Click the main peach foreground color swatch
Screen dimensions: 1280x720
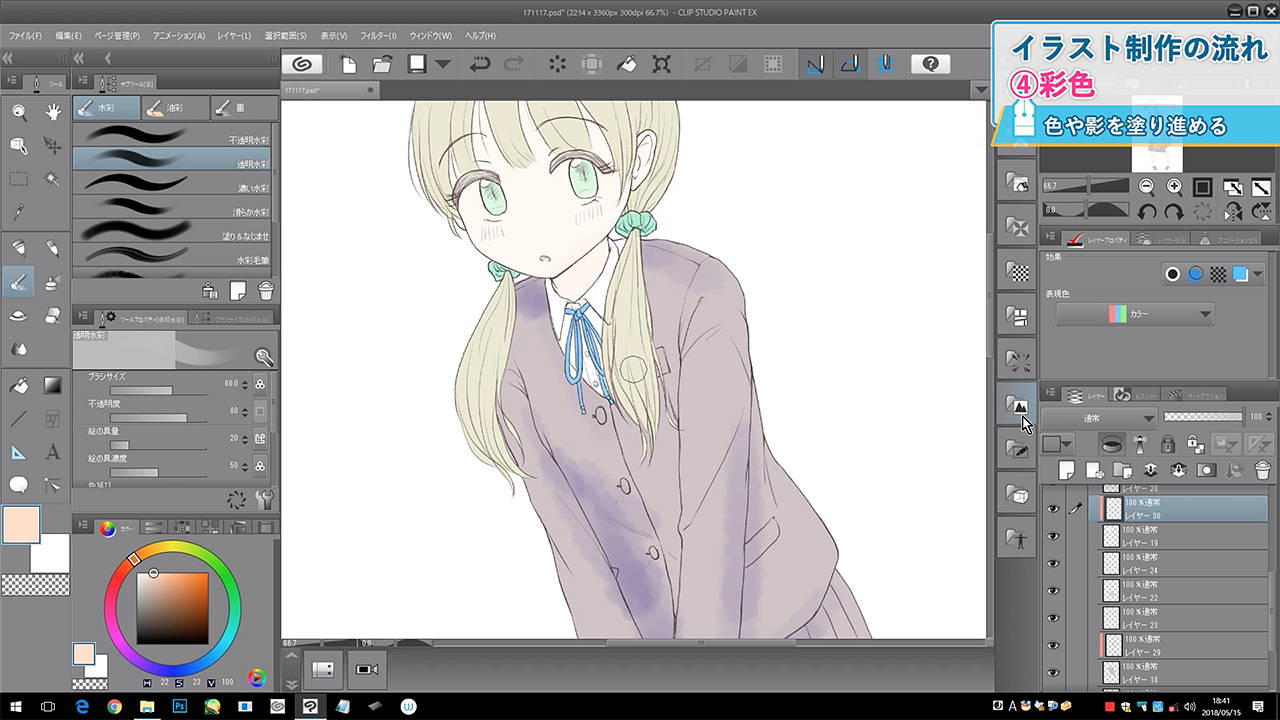(x=20, y=525)
